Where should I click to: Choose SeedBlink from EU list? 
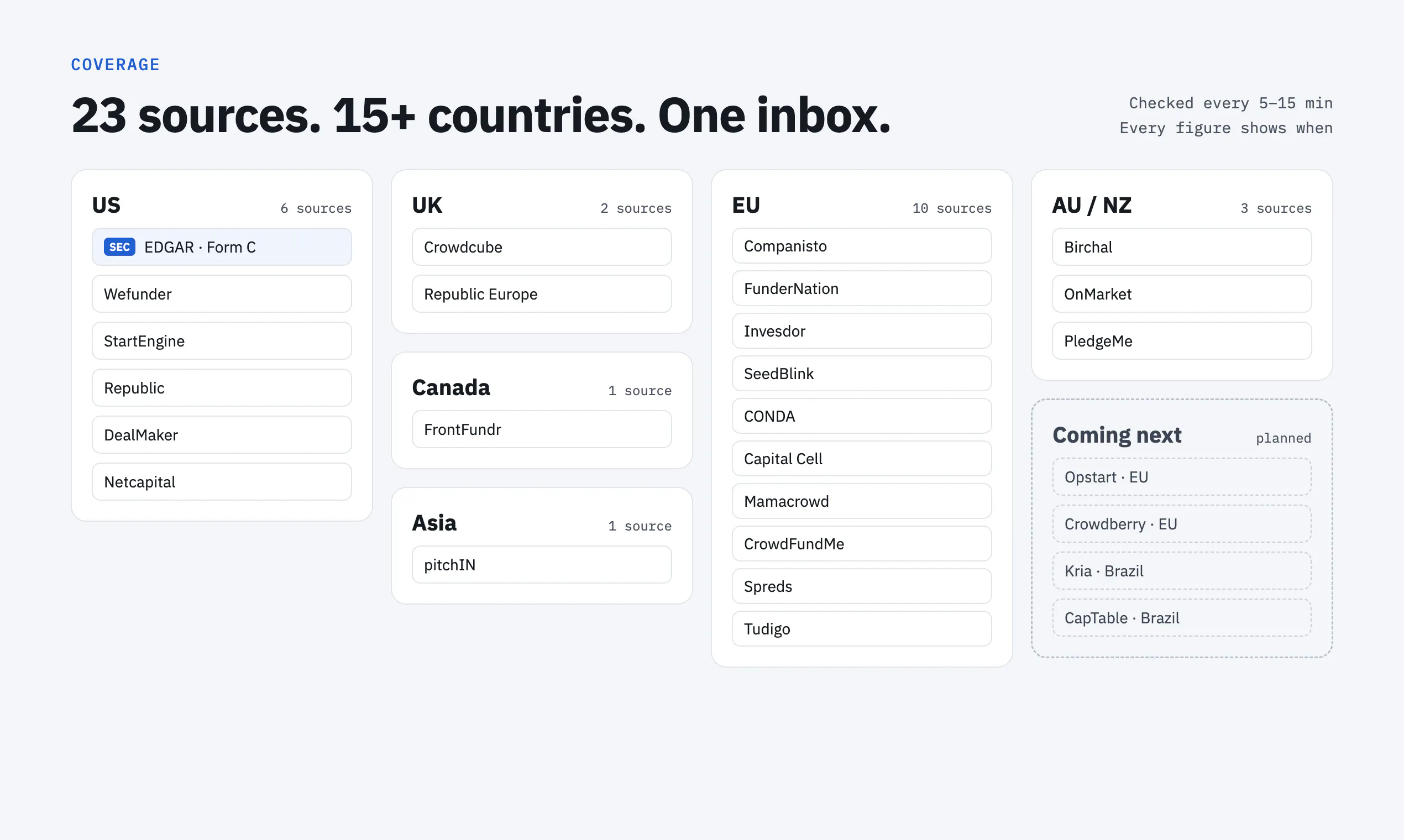[x=862, y=373]
